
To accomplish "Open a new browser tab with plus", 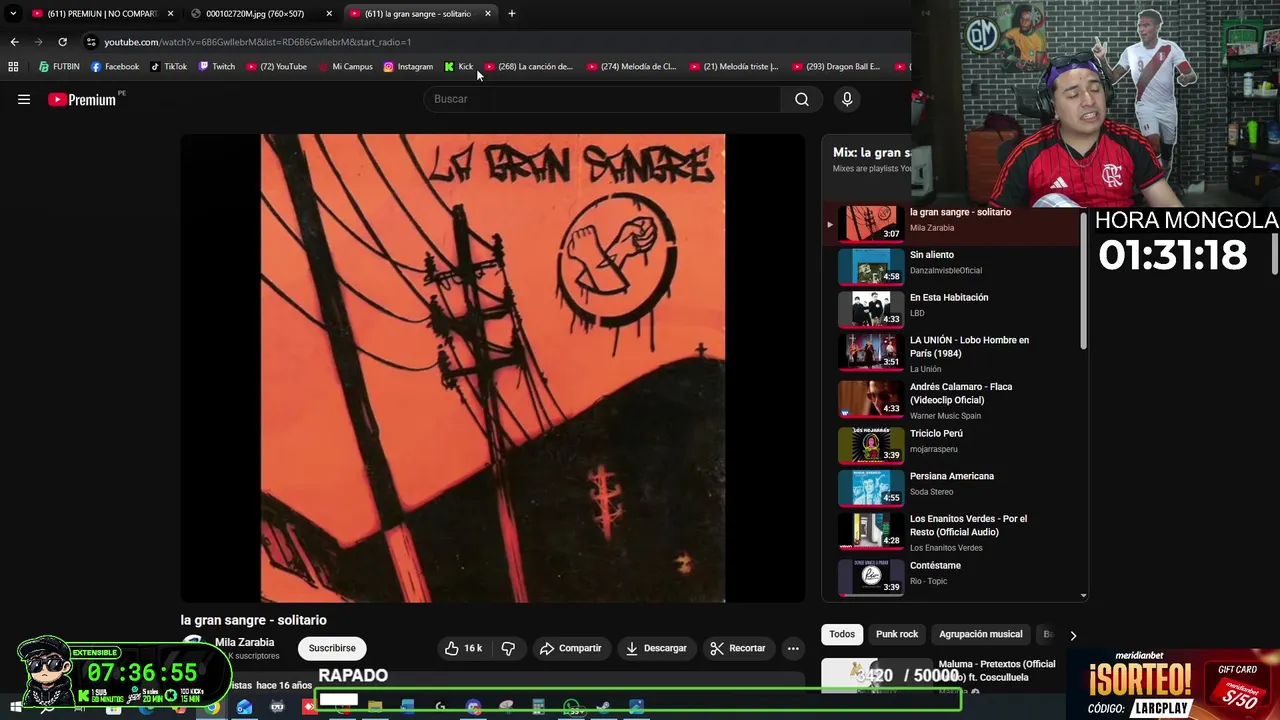I will [x=512, y=13].
